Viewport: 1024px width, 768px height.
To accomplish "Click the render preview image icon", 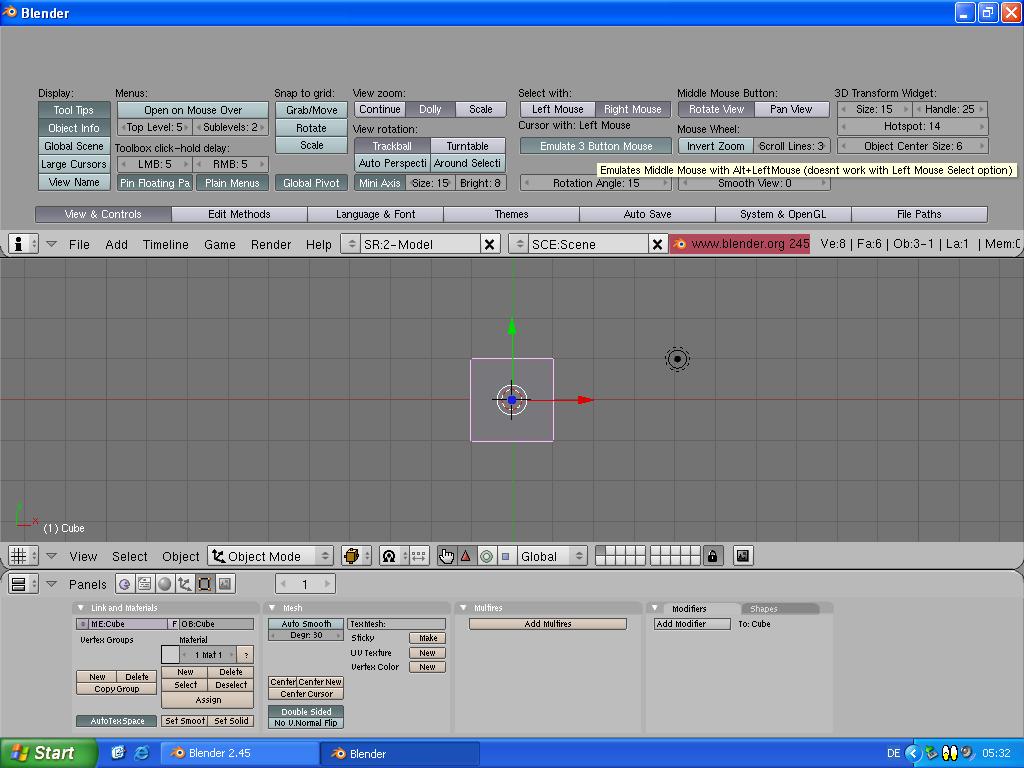I will [743, 556].
